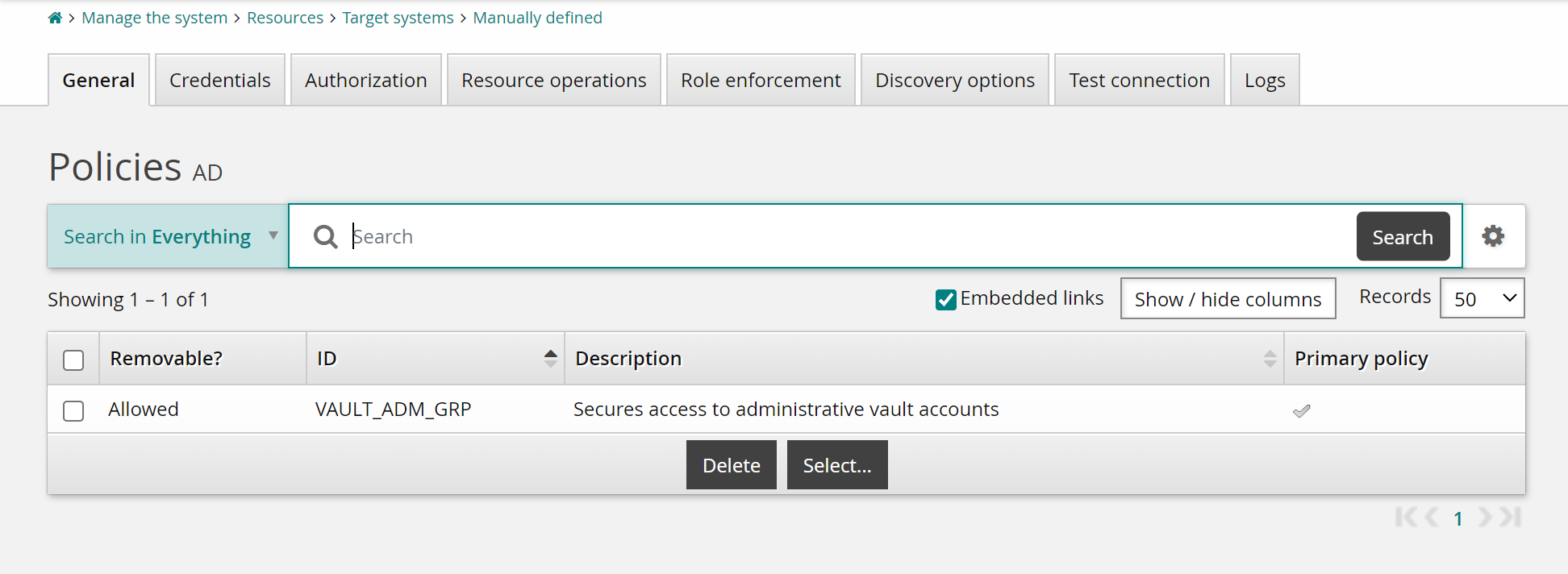Open the Test connection tab
Screen dimensions: 1568x574
click(x=1139, y=81)
